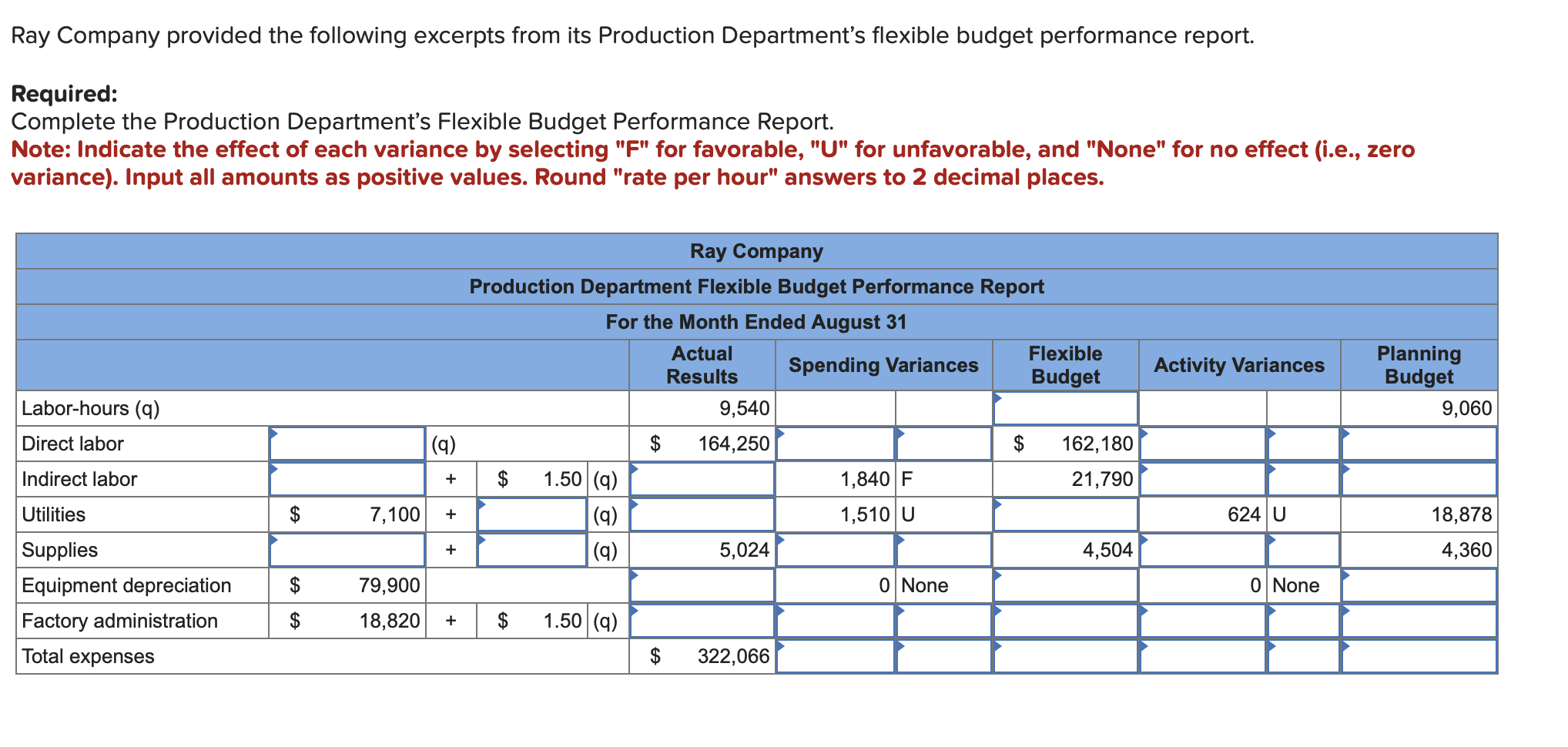Click the 9,060 planning labor-hours value
The height and width of the screenshot is (747, 1568).
pyautogui.click(x=1466, y=408)
